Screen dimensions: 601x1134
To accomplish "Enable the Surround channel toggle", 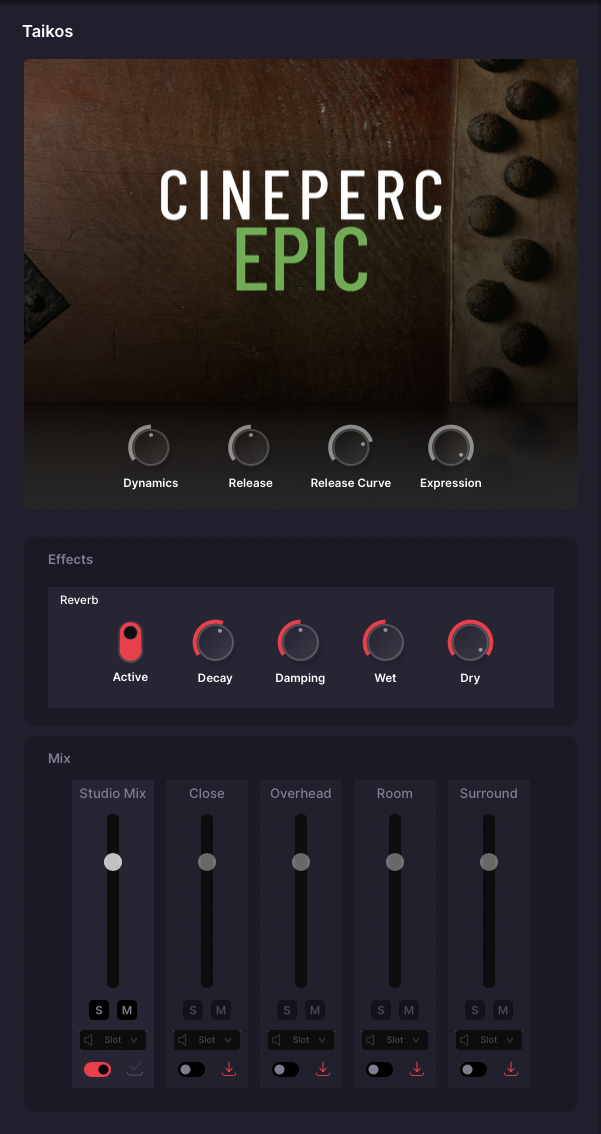I will [474, 1069].
